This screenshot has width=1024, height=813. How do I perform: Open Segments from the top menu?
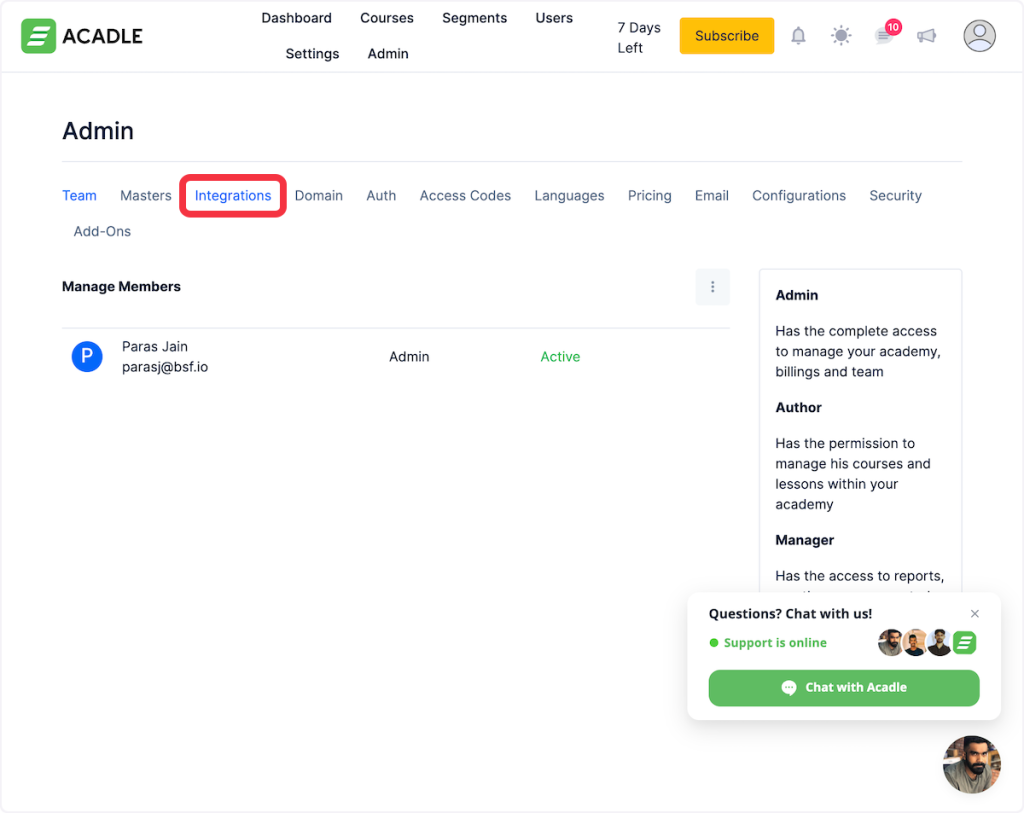click(474, 18)
